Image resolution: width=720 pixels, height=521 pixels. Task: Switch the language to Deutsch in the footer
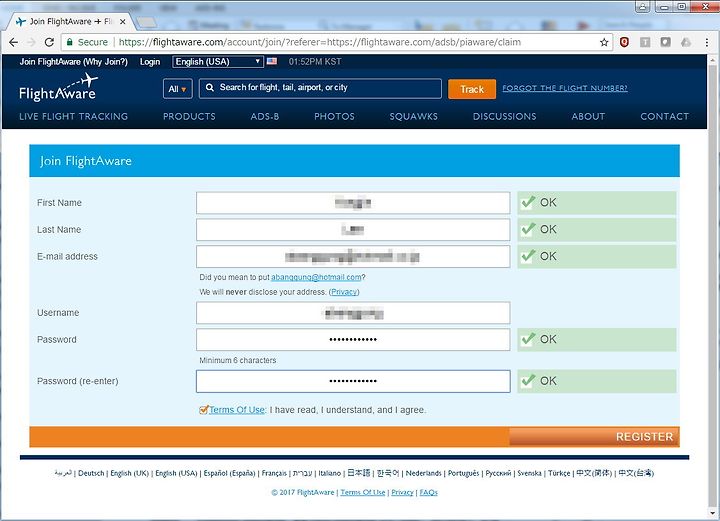pos(91,473)
